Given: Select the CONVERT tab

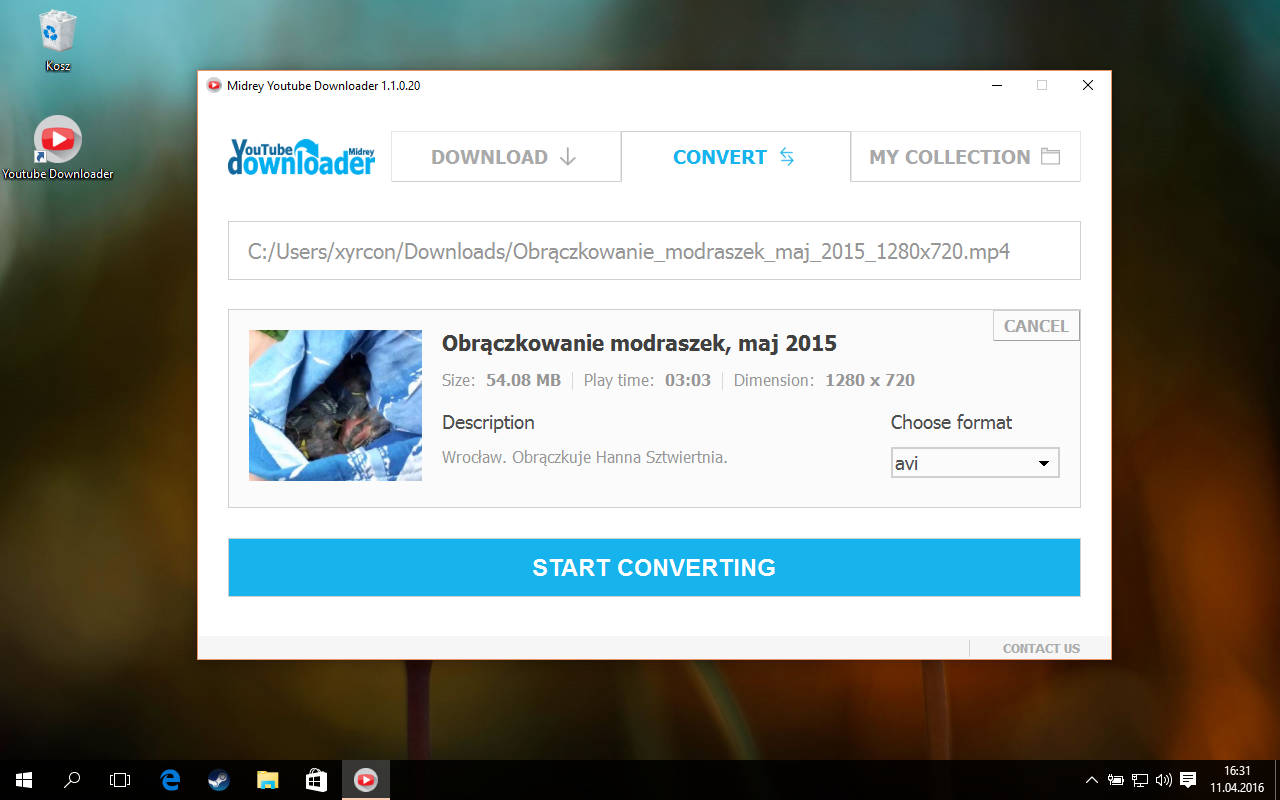Looking at the screenshot, I should pos(736,157).
